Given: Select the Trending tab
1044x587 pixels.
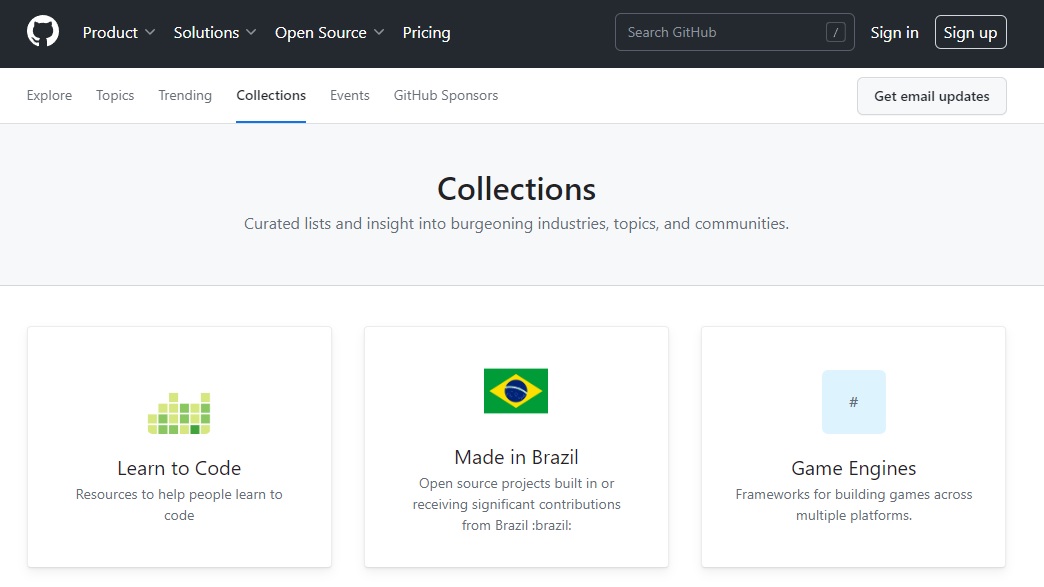Looking at the screenshot, I should (185, 96).
